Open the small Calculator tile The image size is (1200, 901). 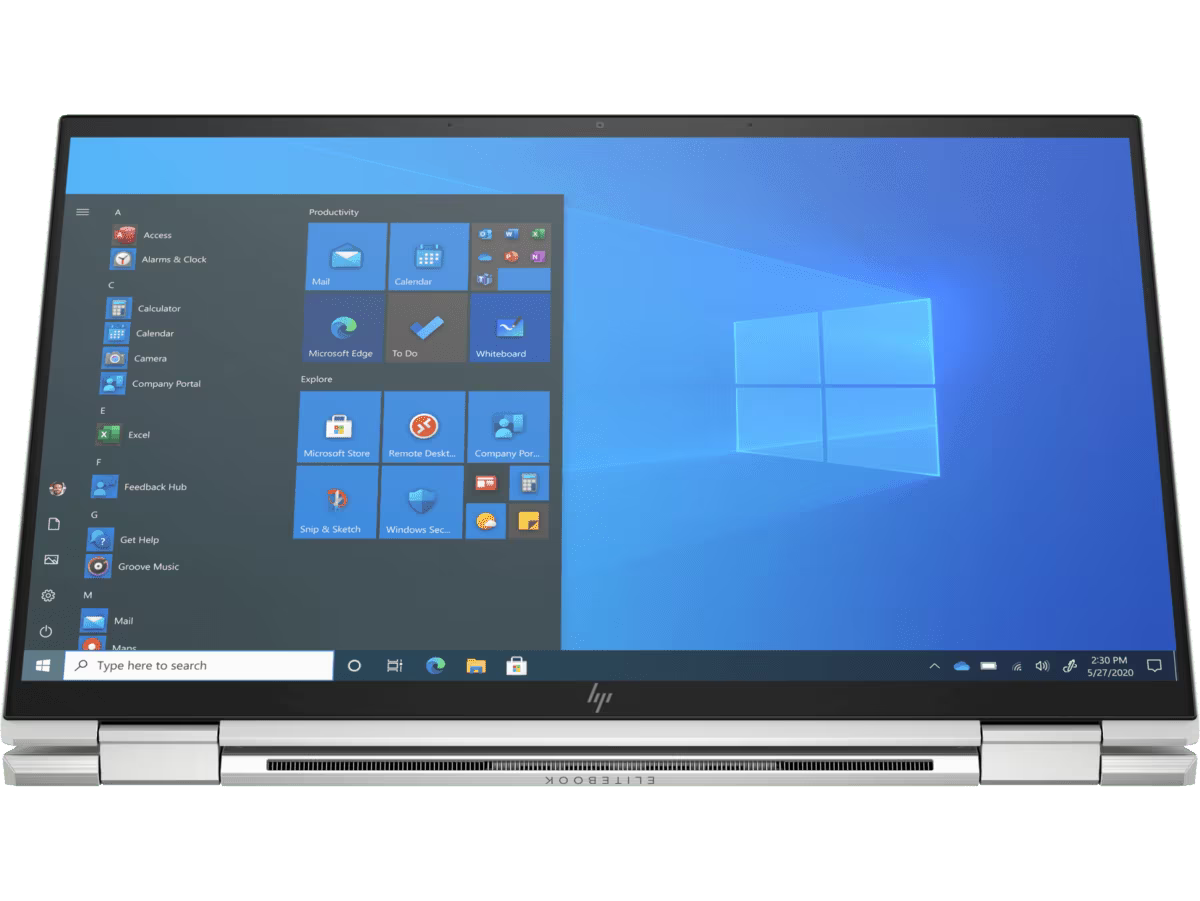pos(529,483)
